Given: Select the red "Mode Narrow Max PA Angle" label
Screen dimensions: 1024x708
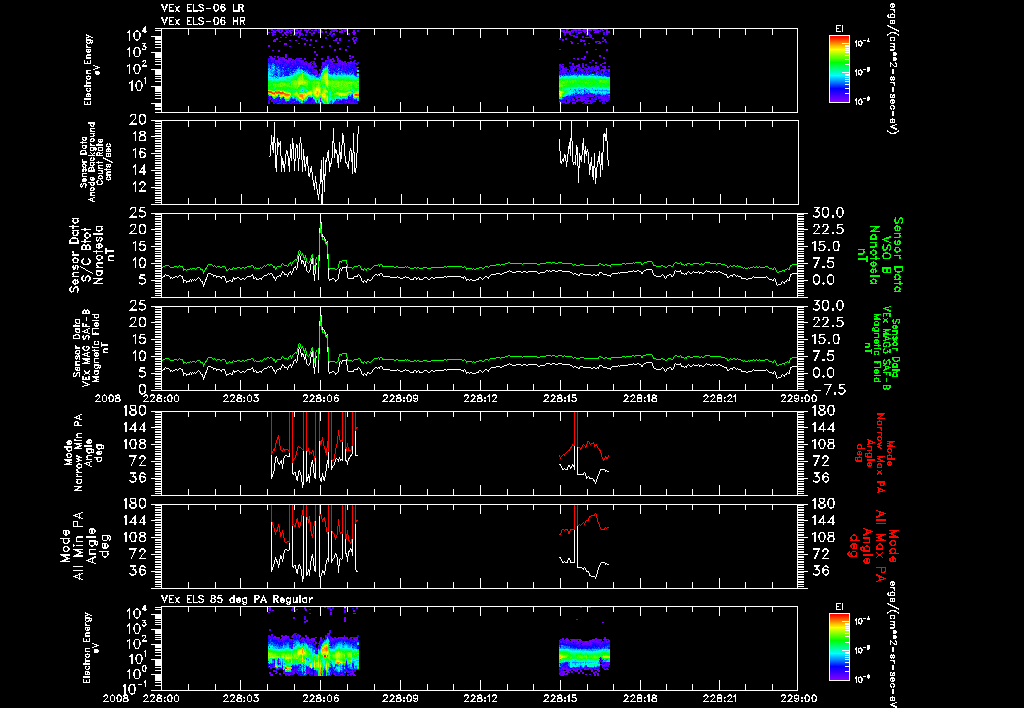Looking at the screenshot, I should click(872, 451).
